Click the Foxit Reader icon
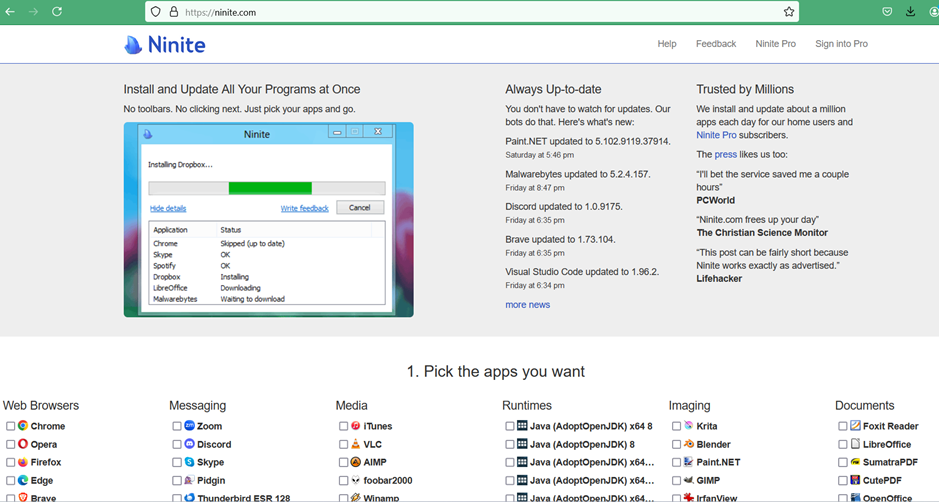This screenshot has height=502, width=939. [x=855, y=426]
